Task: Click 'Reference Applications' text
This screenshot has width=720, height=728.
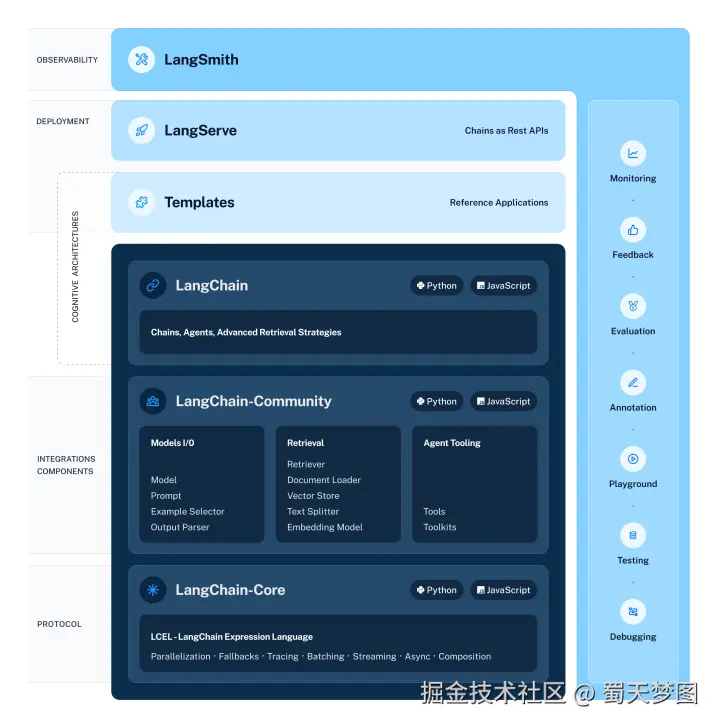Action: coord(499,202)
